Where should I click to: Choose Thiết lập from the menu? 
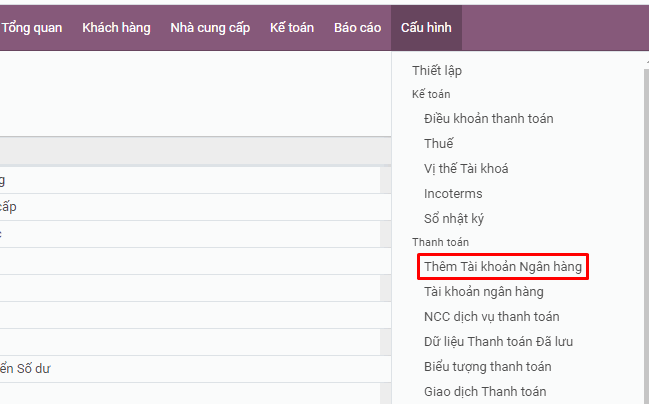click(x=437, y=71)
